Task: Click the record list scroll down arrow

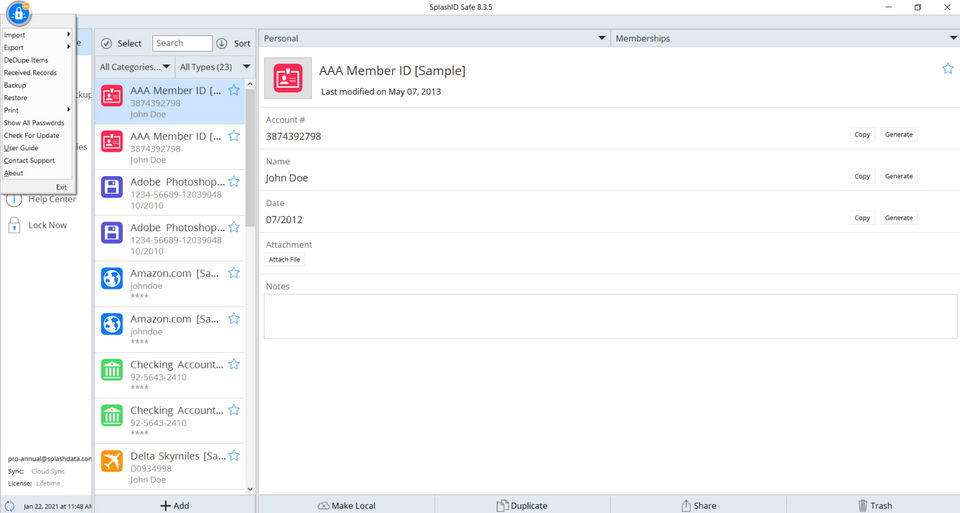Action: (x=250, y=489)
